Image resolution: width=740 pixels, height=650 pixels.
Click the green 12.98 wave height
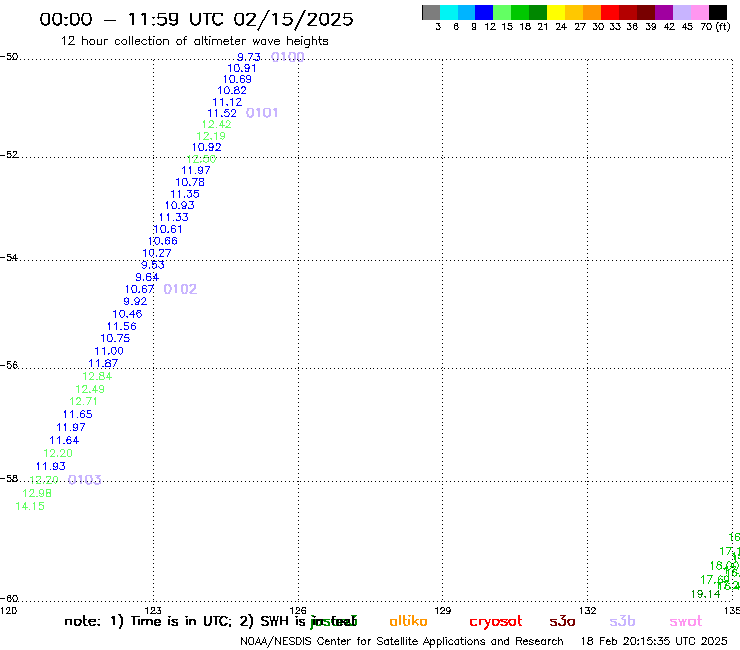click(37, 493)
